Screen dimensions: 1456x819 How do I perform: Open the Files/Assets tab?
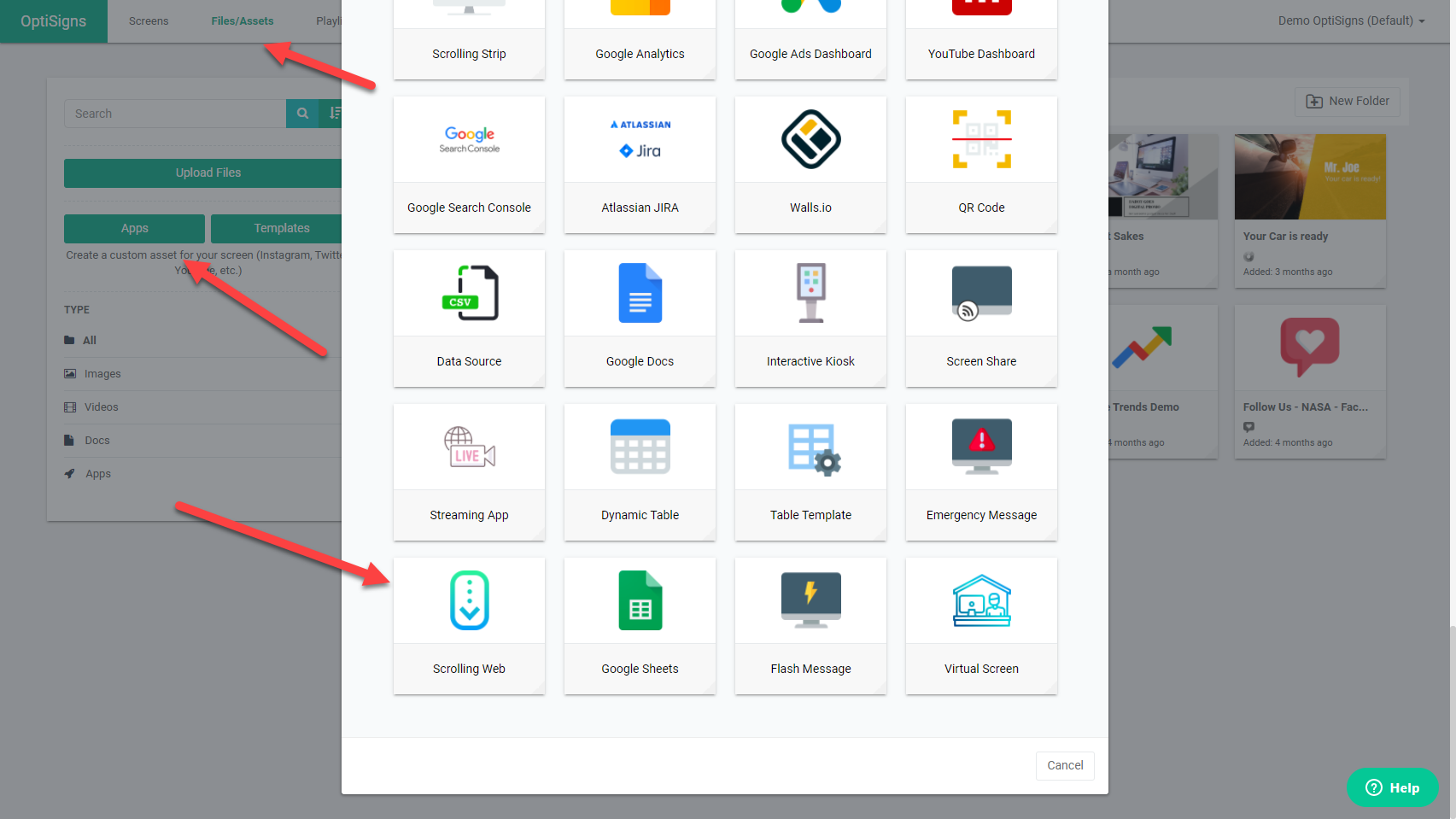pyautogui.click(x=242, y=20)
